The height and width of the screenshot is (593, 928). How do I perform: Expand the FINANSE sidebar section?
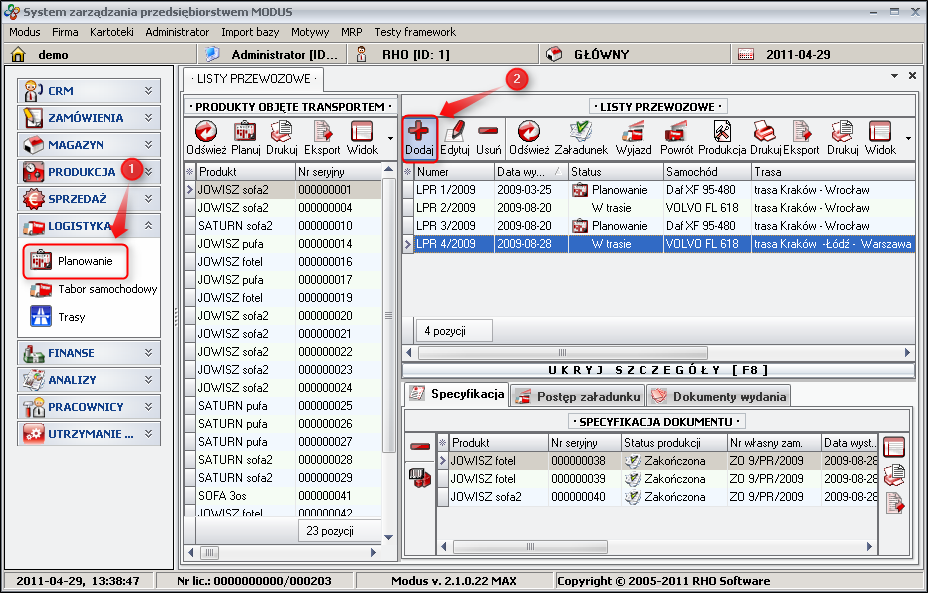pyautogui.click(x=148, y=353)
